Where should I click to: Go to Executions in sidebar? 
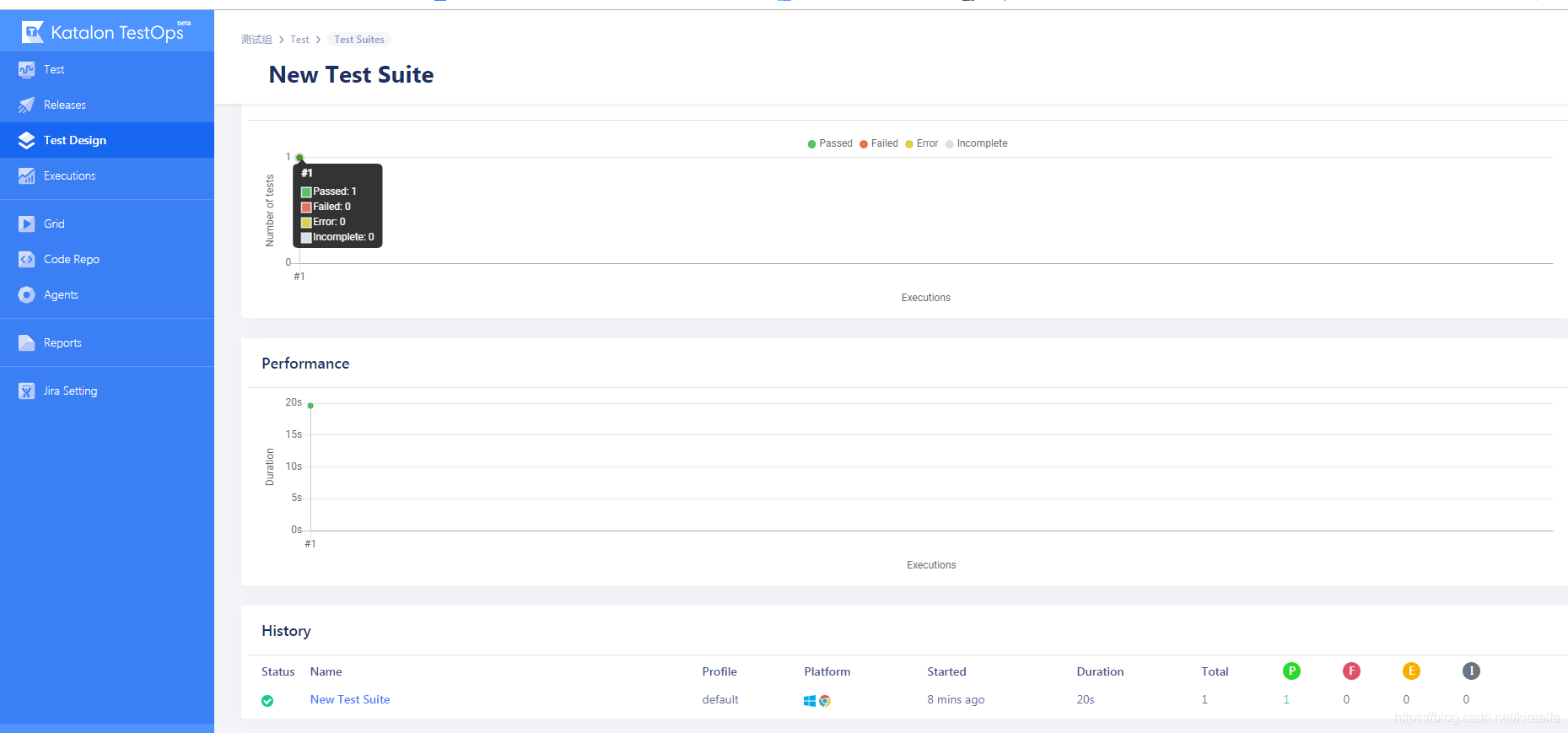(x=107, y=176)
